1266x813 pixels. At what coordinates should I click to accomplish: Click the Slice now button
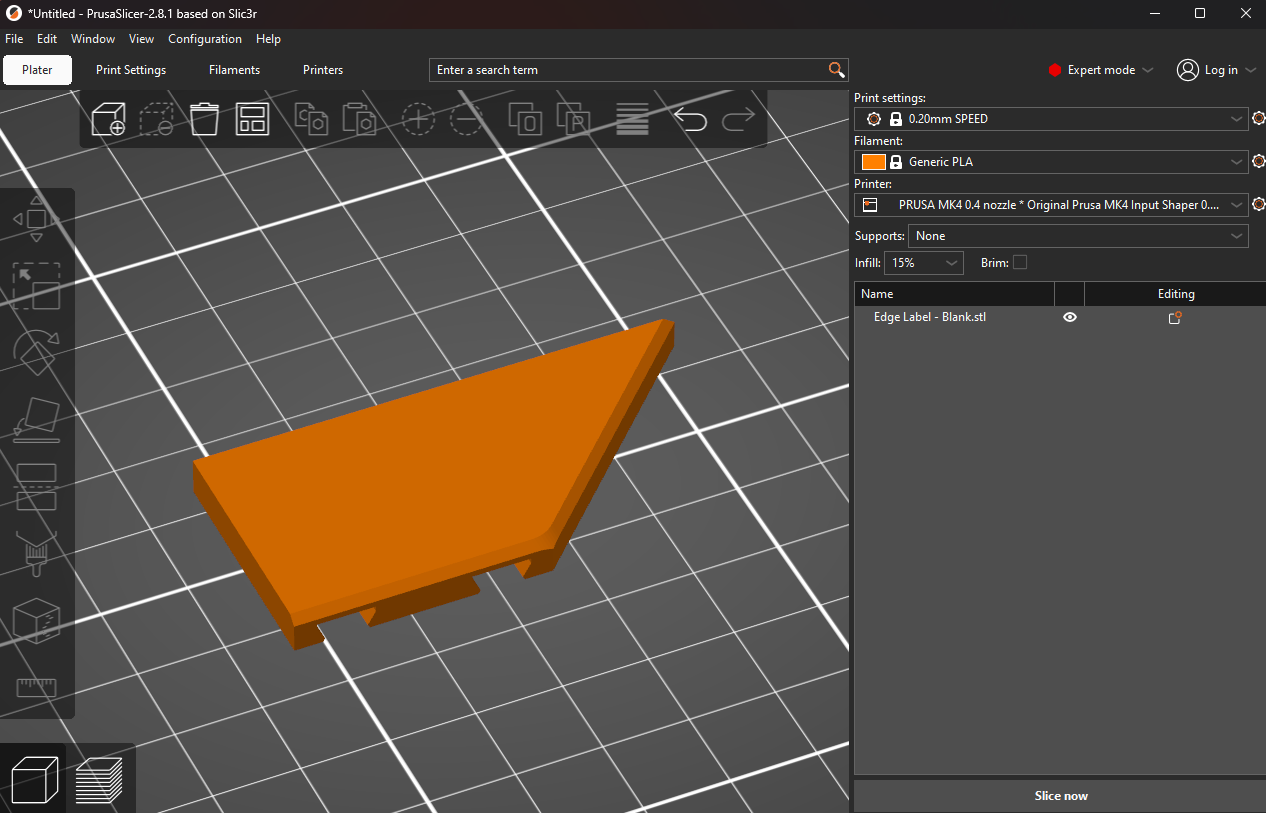point(1060,796)
